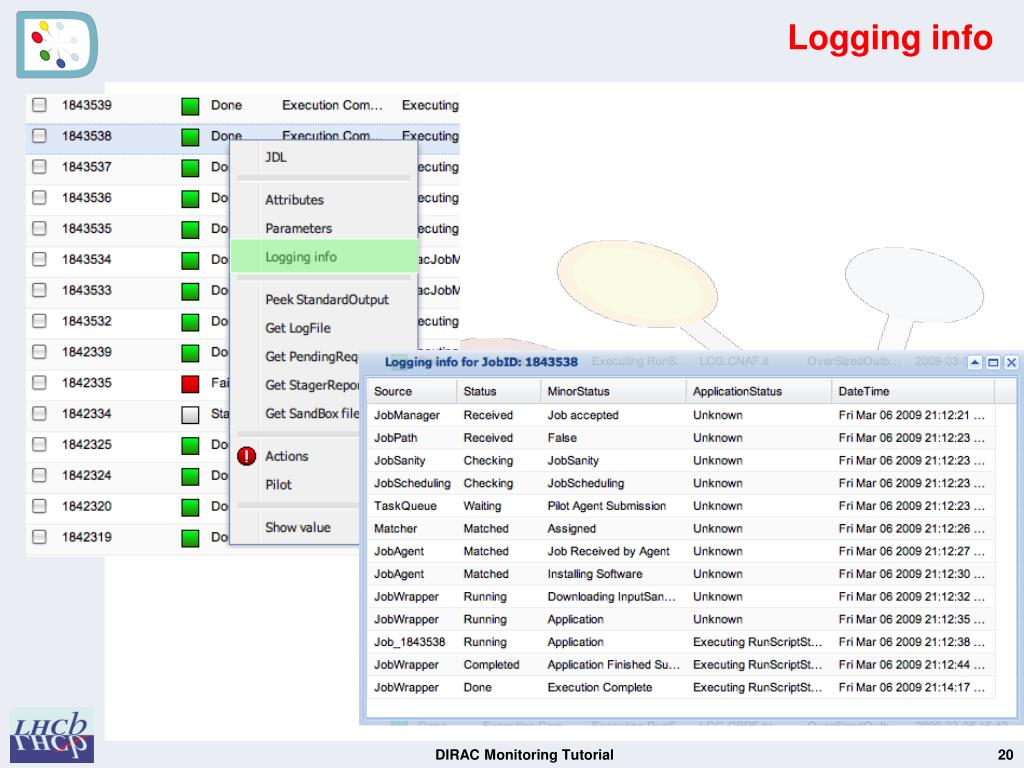This screenshot has height=768, width=1024.
Task: Select the JobManager log row
Action: [681, 415]
